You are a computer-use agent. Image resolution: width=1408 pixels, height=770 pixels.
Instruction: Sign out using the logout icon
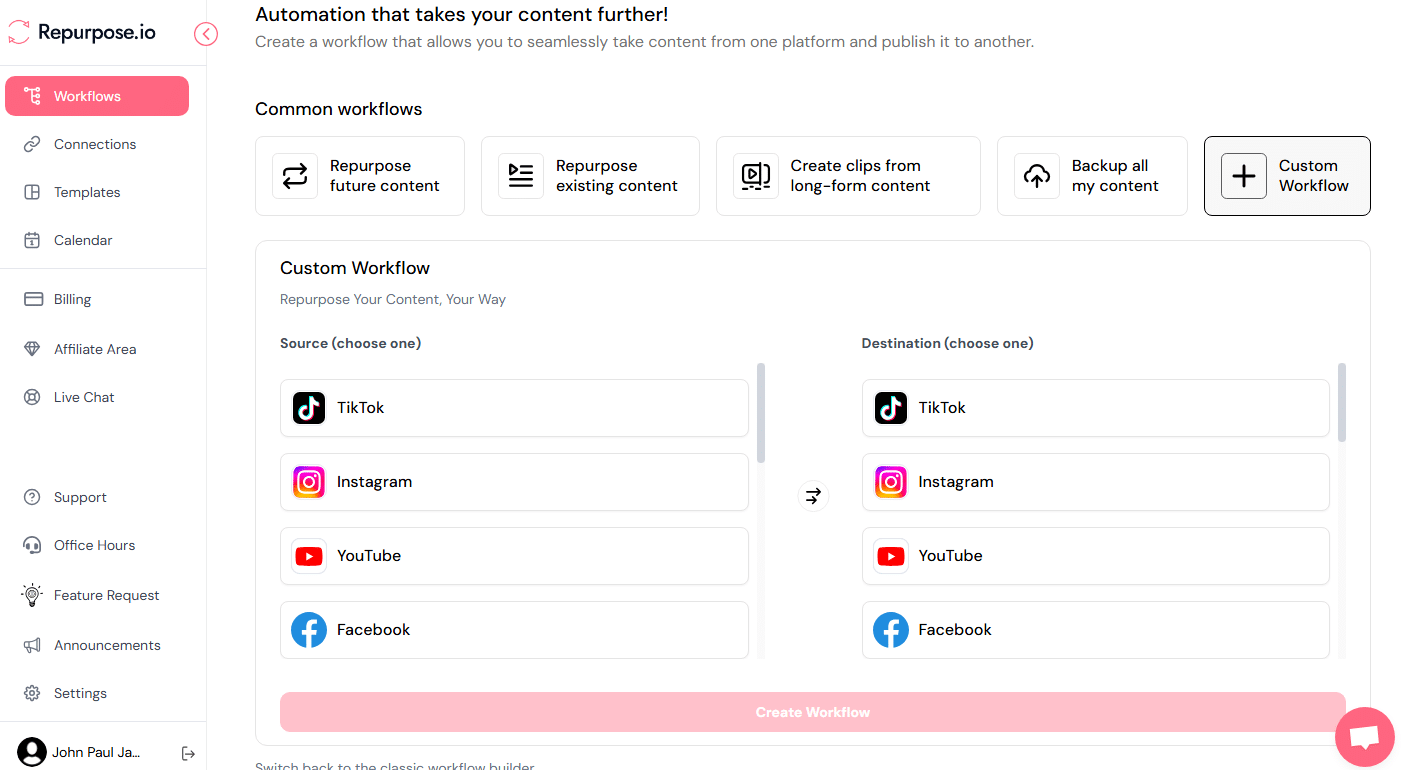coord(188,753)
